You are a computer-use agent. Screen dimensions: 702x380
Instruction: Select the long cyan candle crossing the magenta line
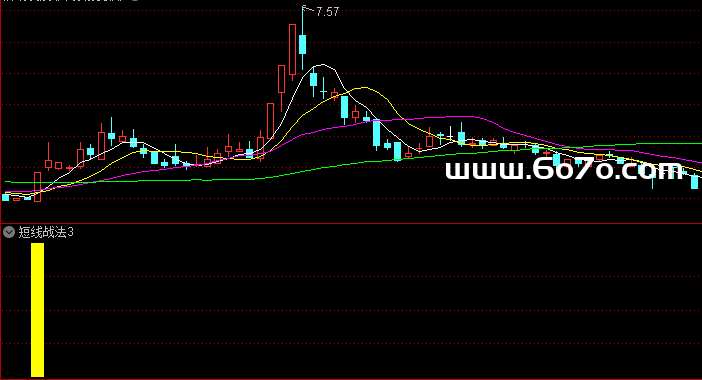pyautogui.click(x=377, y=134)
